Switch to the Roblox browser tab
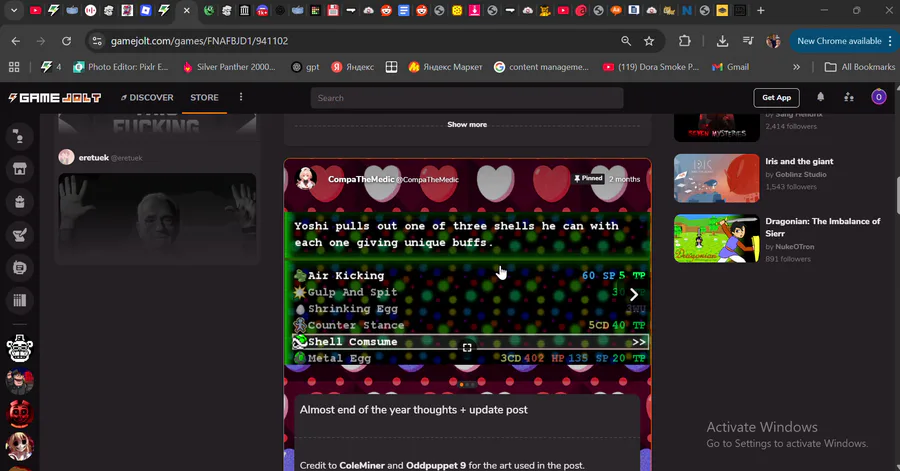This screenshot has width=900, height=471. point(146,10)
